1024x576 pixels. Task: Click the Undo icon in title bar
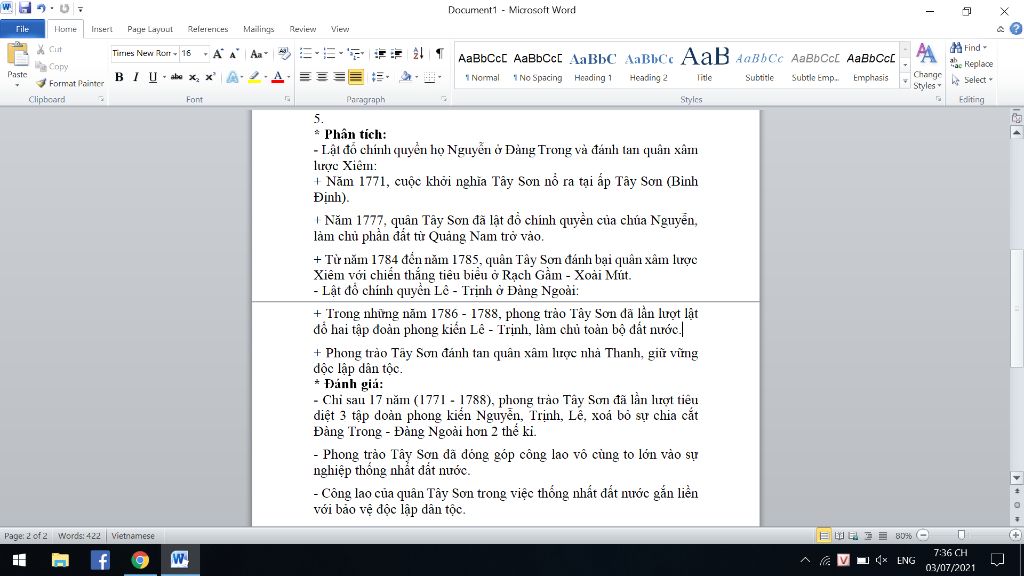(41, 8)
